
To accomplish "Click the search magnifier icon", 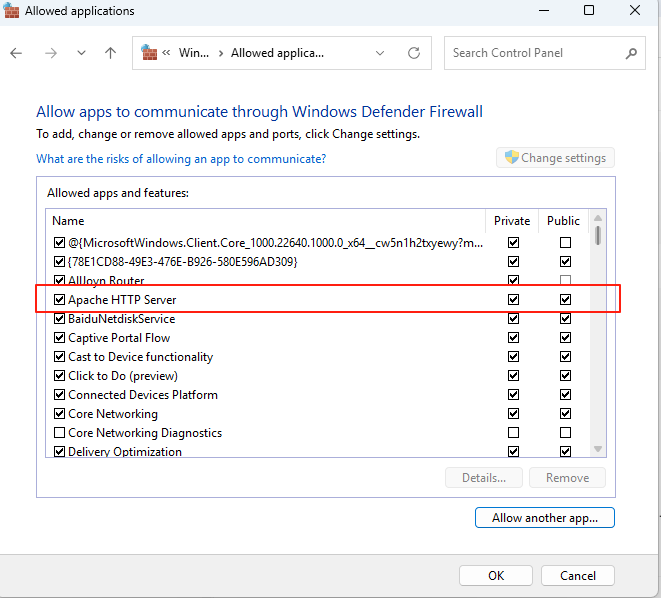I will click(631, 53).
